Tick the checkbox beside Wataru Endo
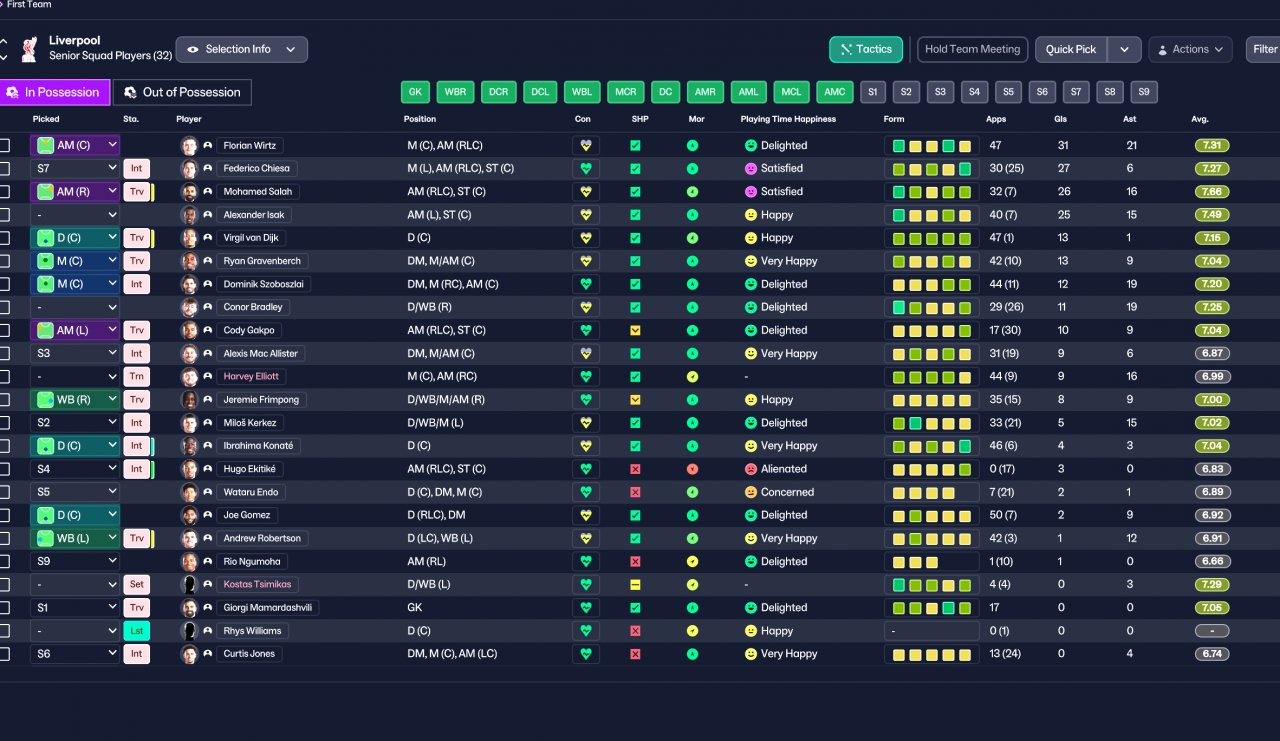The height and width of the screenshot is (741, 1280). point(4,492)
